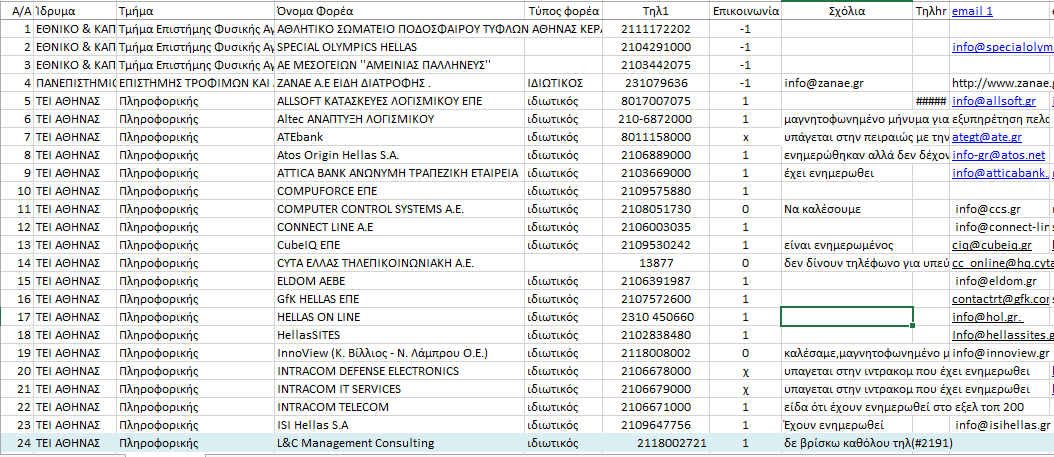
Task: Select the 'Επικοινωνία' header cell
Action: point(746,11)
